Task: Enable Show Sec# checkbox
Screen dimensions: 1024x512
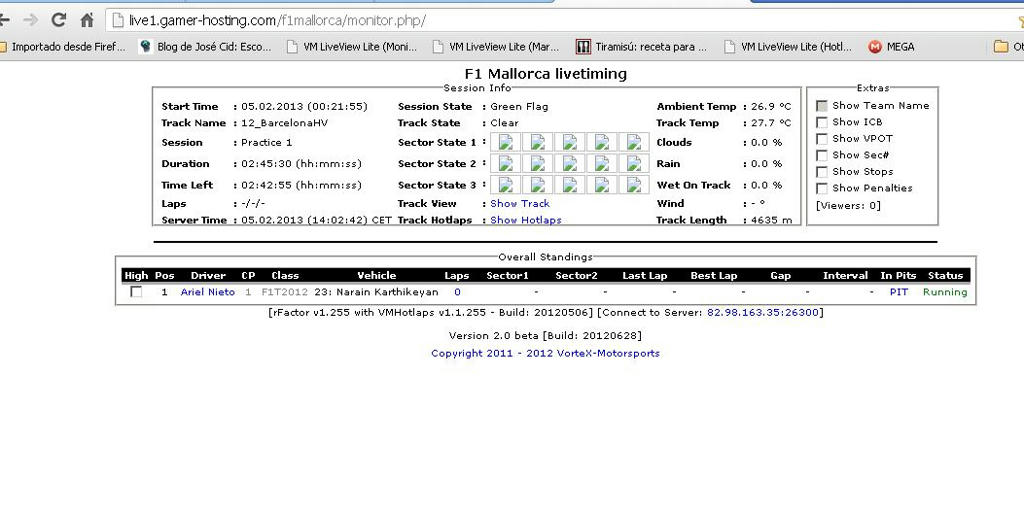Action: pyautogui.click(x=822, y=155)
